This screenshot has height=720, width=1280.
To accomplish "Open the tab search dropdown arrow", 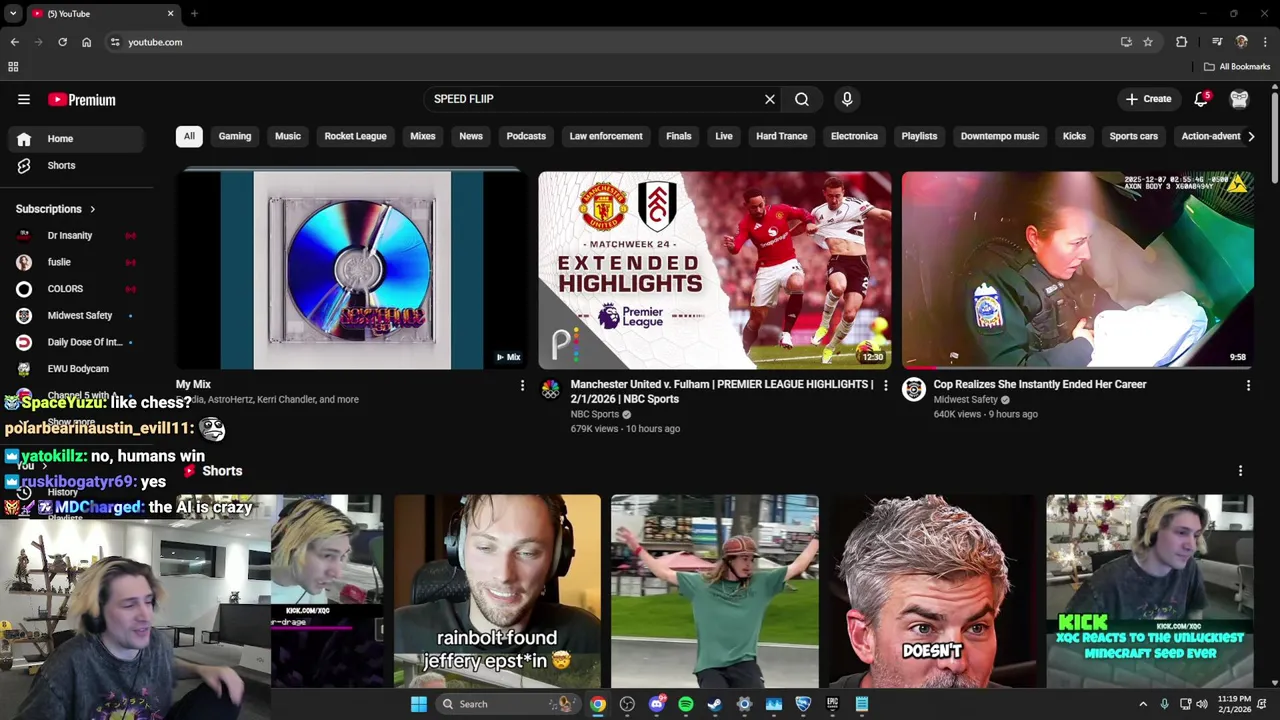I will (x=13, y=14).
